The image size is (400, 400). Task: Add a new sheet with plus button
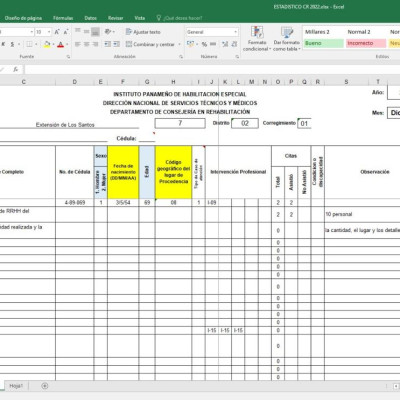point(45,386)
